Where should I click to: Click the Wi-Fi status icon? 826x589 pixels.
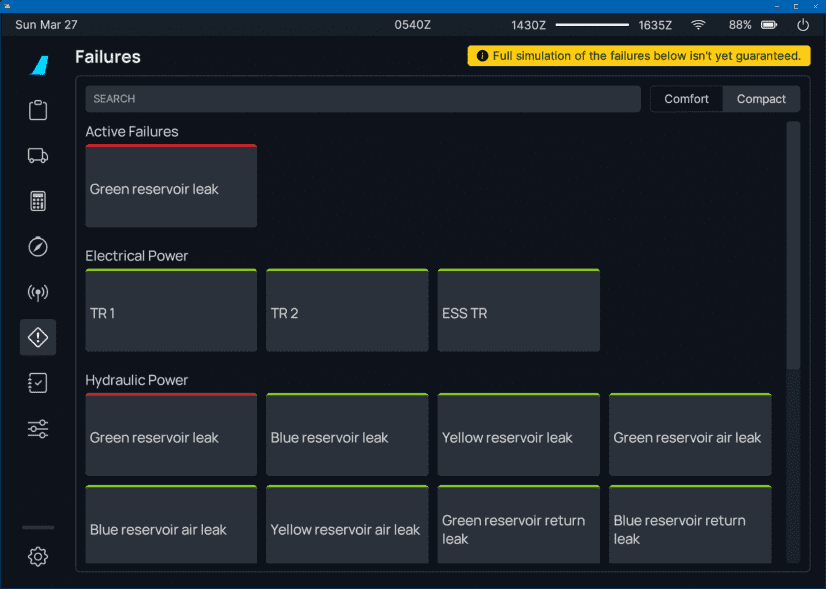[x=698, y=25]
